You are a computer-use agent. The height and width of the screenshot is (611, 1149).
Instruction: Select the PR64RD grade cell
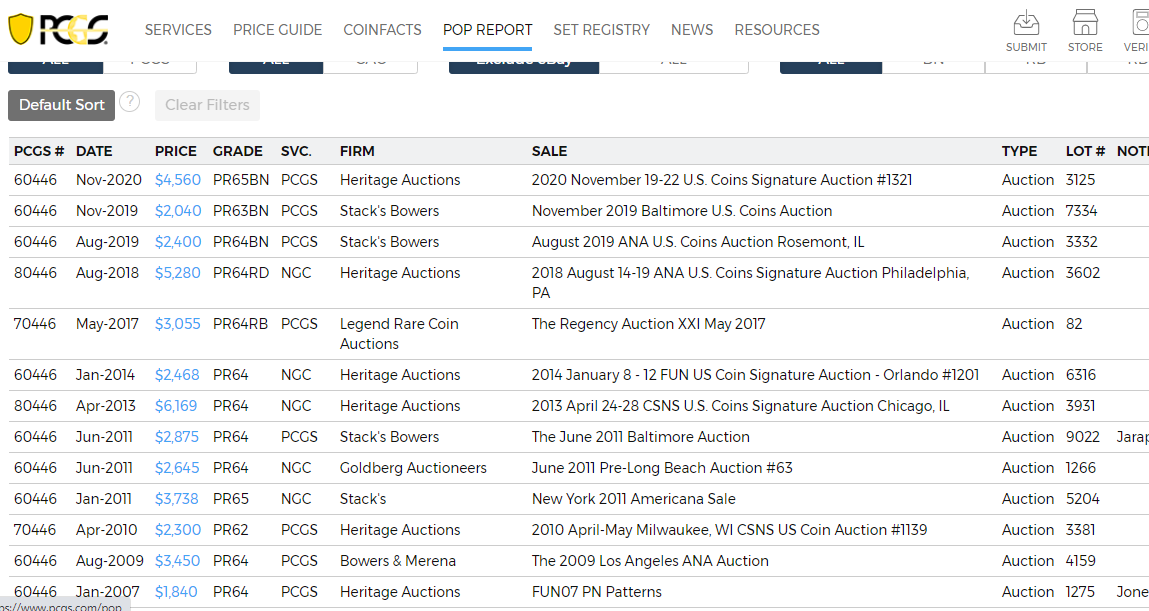241,273
